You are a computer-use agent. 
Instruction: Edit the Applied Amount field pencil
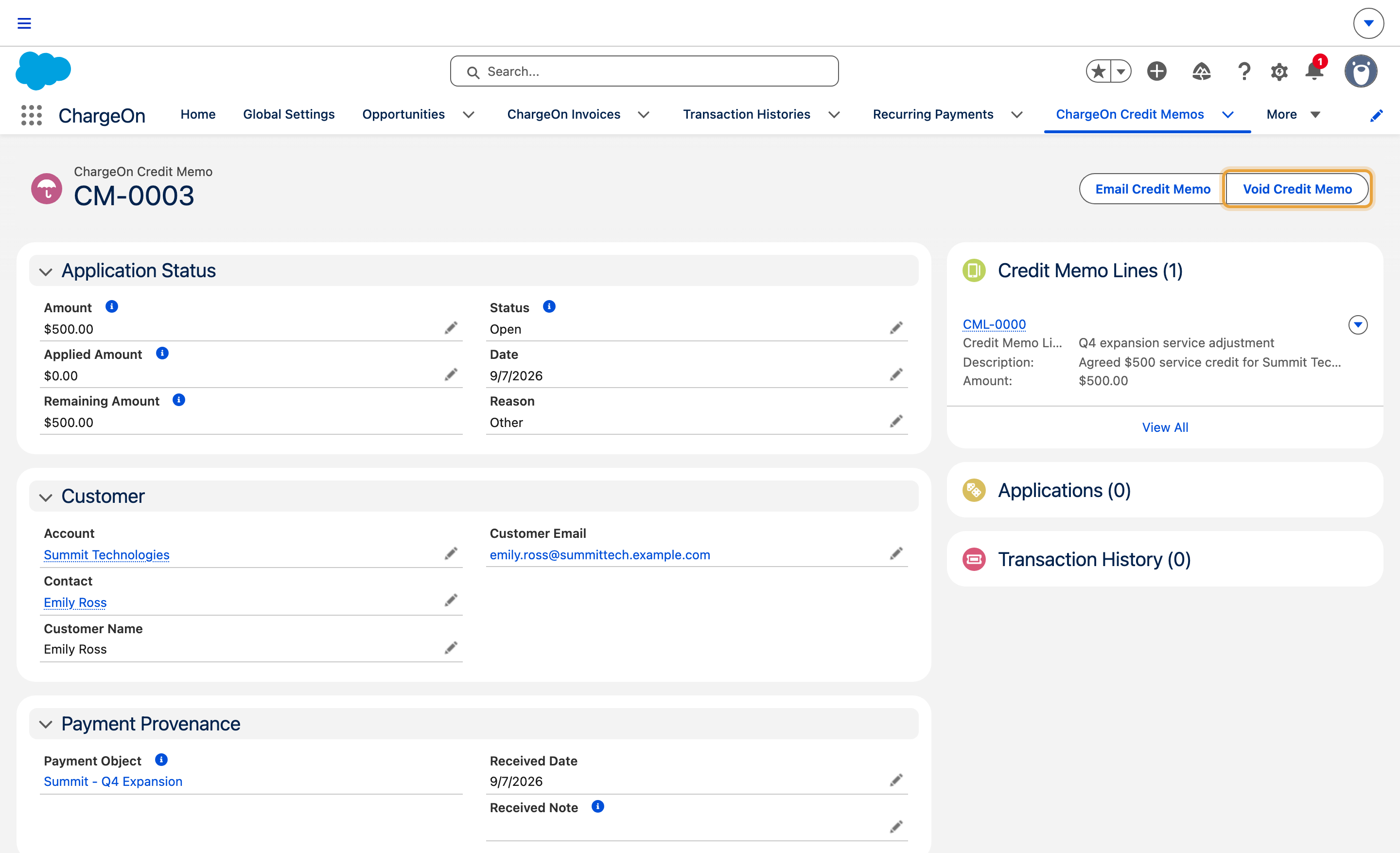pyautogui.click(x=451, y=374)
